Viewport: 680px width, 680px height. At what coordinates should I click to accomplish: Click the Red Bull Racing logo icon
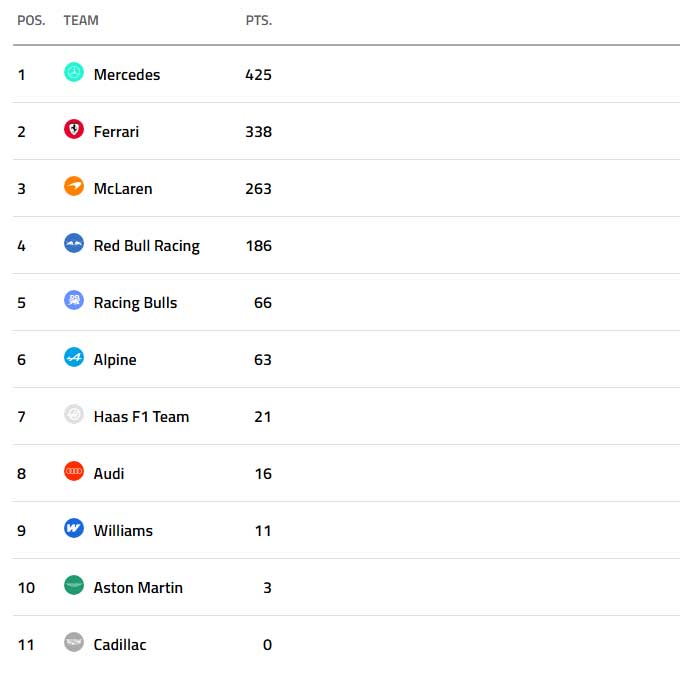[x=74, y=243]
